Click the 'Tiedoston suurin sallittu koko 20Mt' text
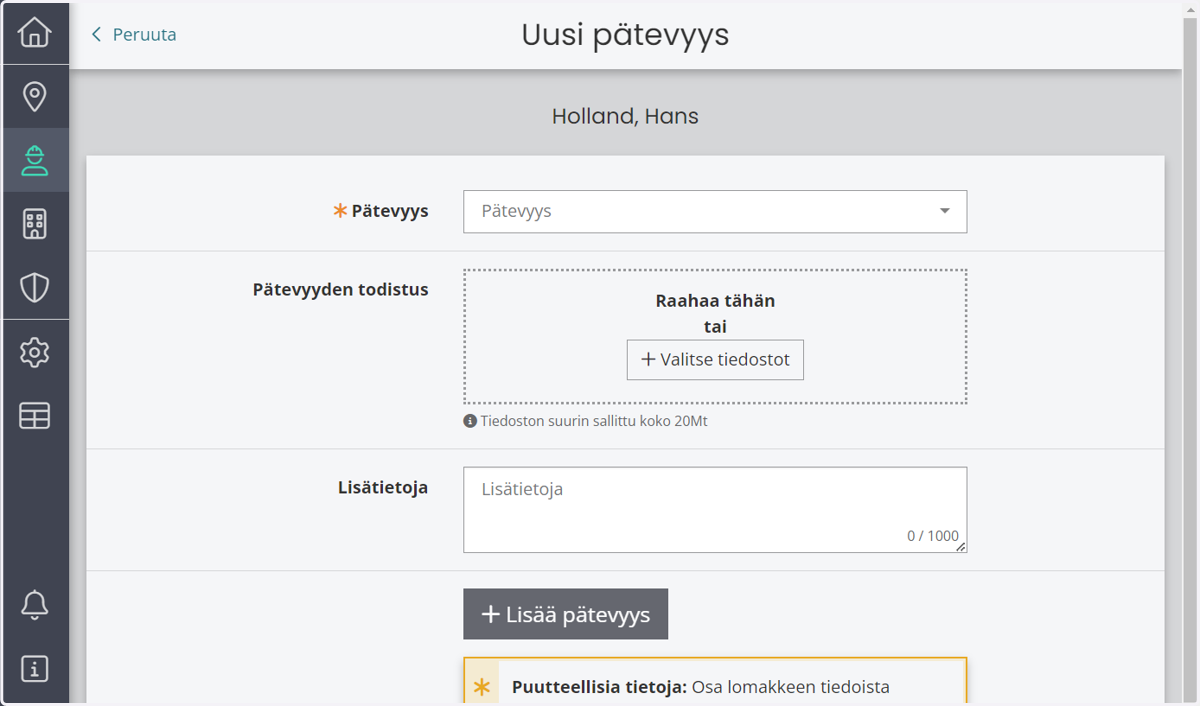 [x=594, y=421]
